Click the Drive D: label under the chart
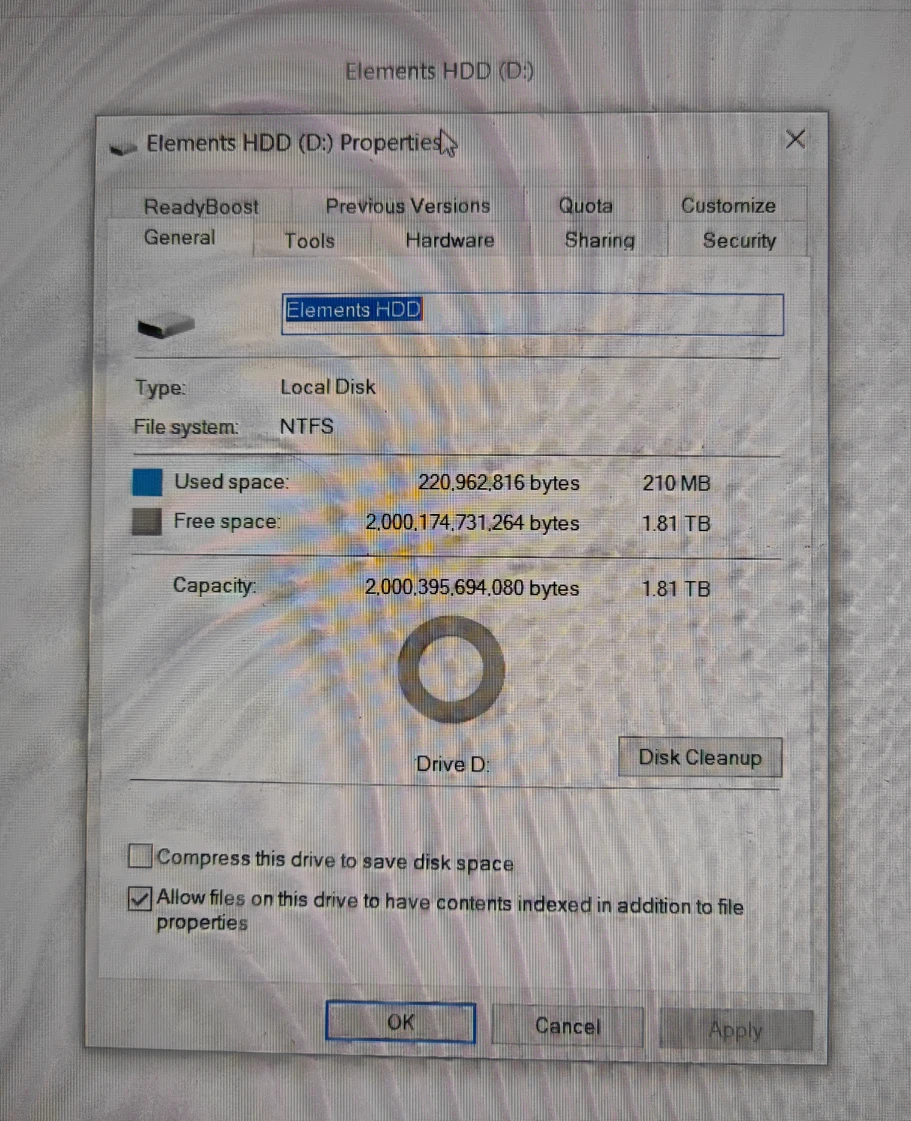The width and height of the screenshot is (911, 1121). coord(453,764)
